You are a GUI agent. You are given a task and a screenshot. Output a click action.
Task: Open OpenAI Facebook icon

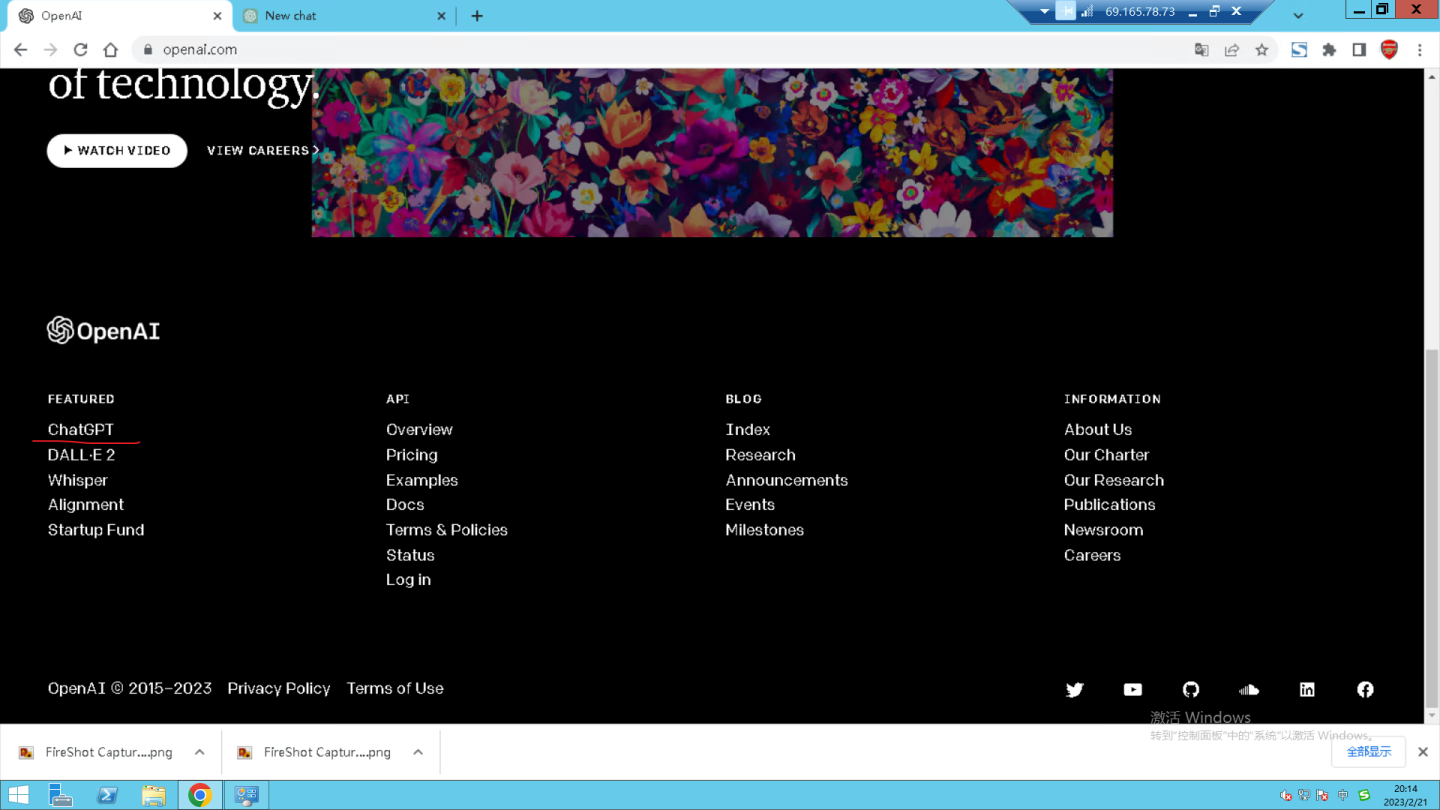click(1365, 689)
